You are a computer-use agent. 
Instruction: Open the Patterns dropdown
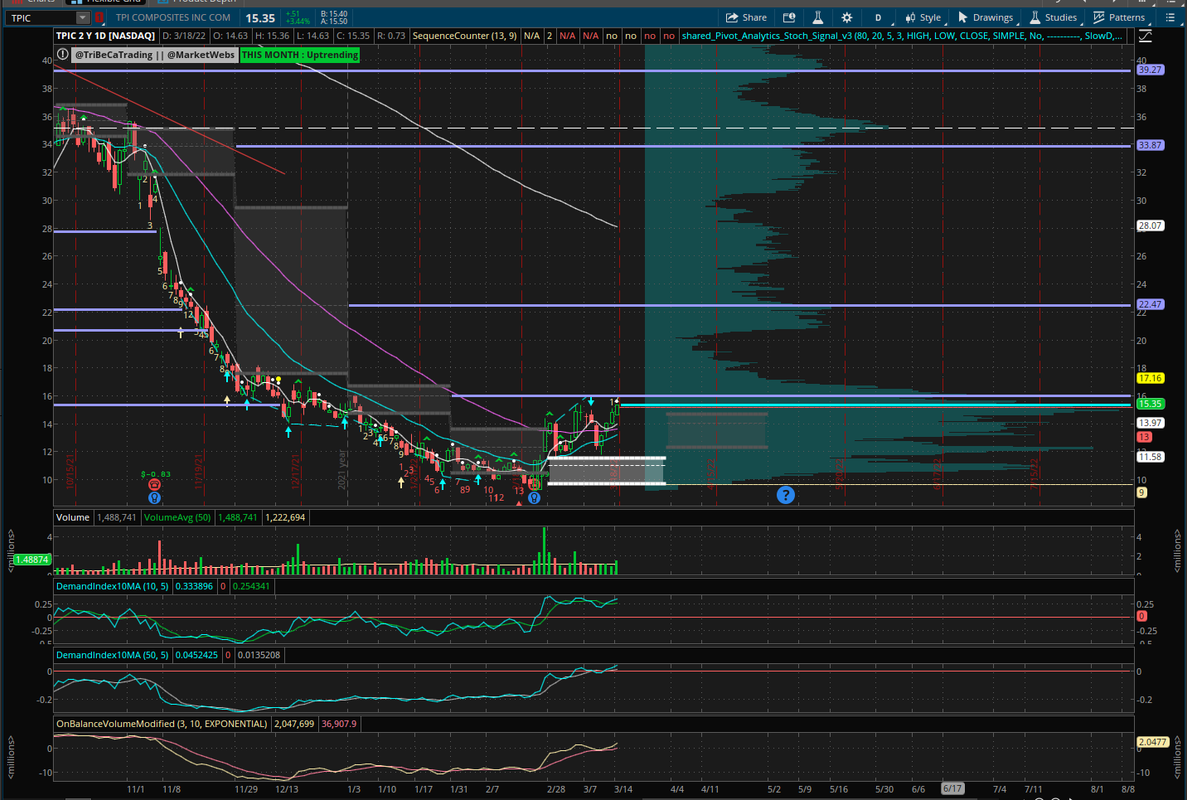(x=1119, y=17)
